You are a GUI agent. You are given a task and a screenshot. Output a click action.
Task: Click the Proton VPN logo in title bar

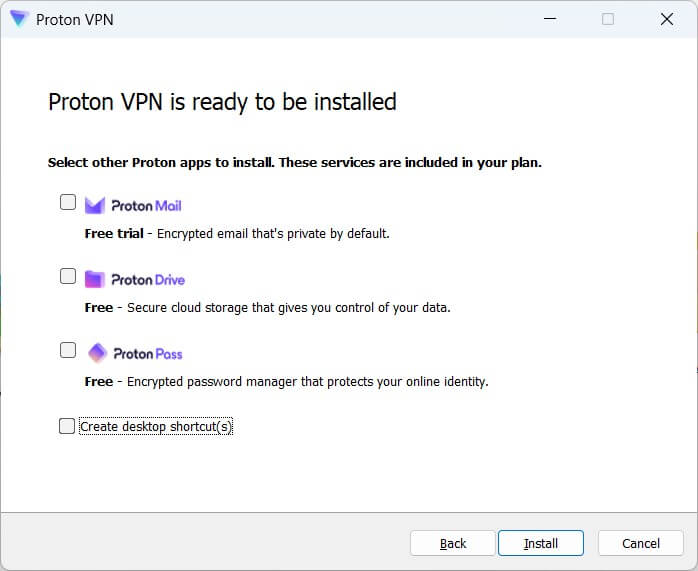click(x=19, y=19)
